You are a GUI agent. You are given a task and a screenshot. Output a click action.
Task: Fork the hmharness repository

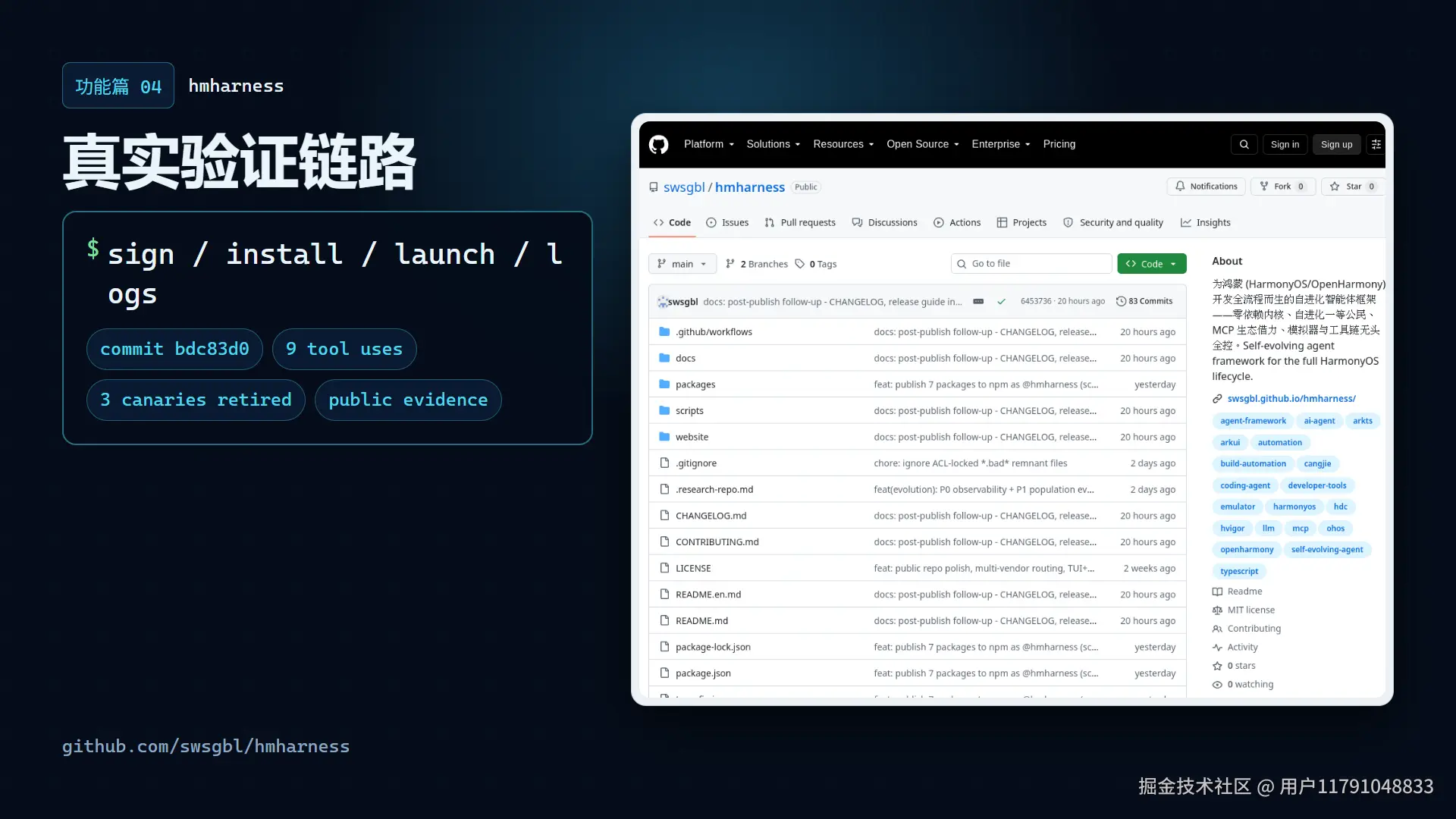pos(1282,187)
